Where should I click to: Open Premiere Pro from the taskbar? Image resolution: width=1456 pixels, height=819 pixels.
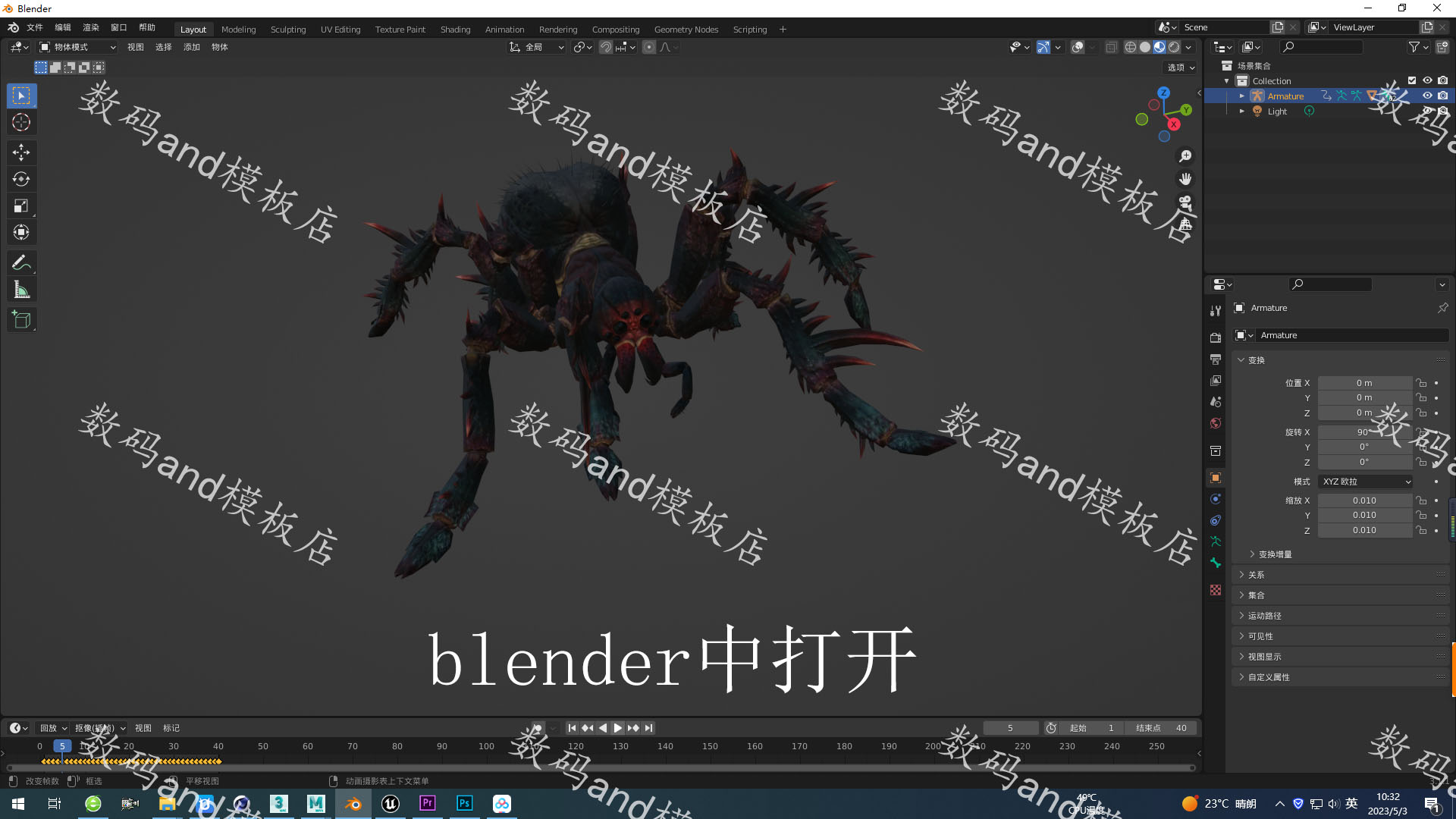(428, 804)
